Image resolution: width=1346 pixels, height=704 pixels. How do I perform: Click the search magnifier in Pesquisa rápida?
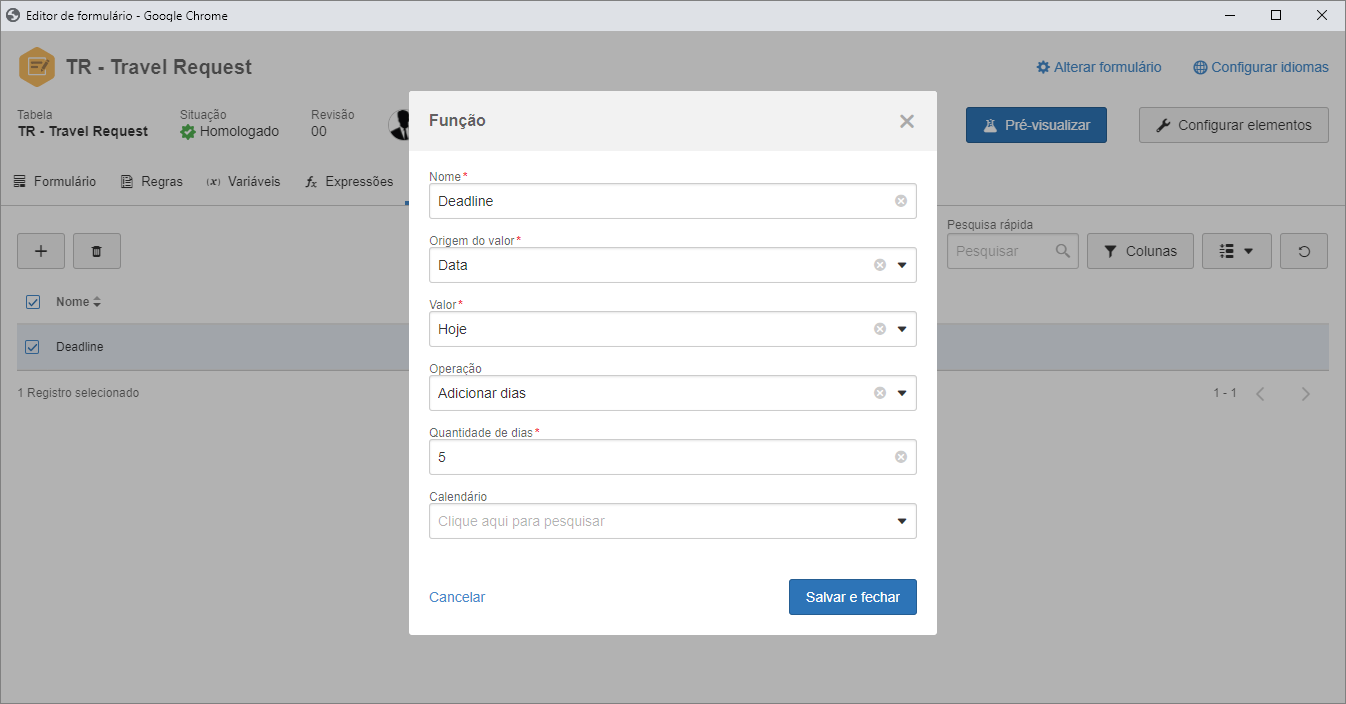click(1063, 251)
